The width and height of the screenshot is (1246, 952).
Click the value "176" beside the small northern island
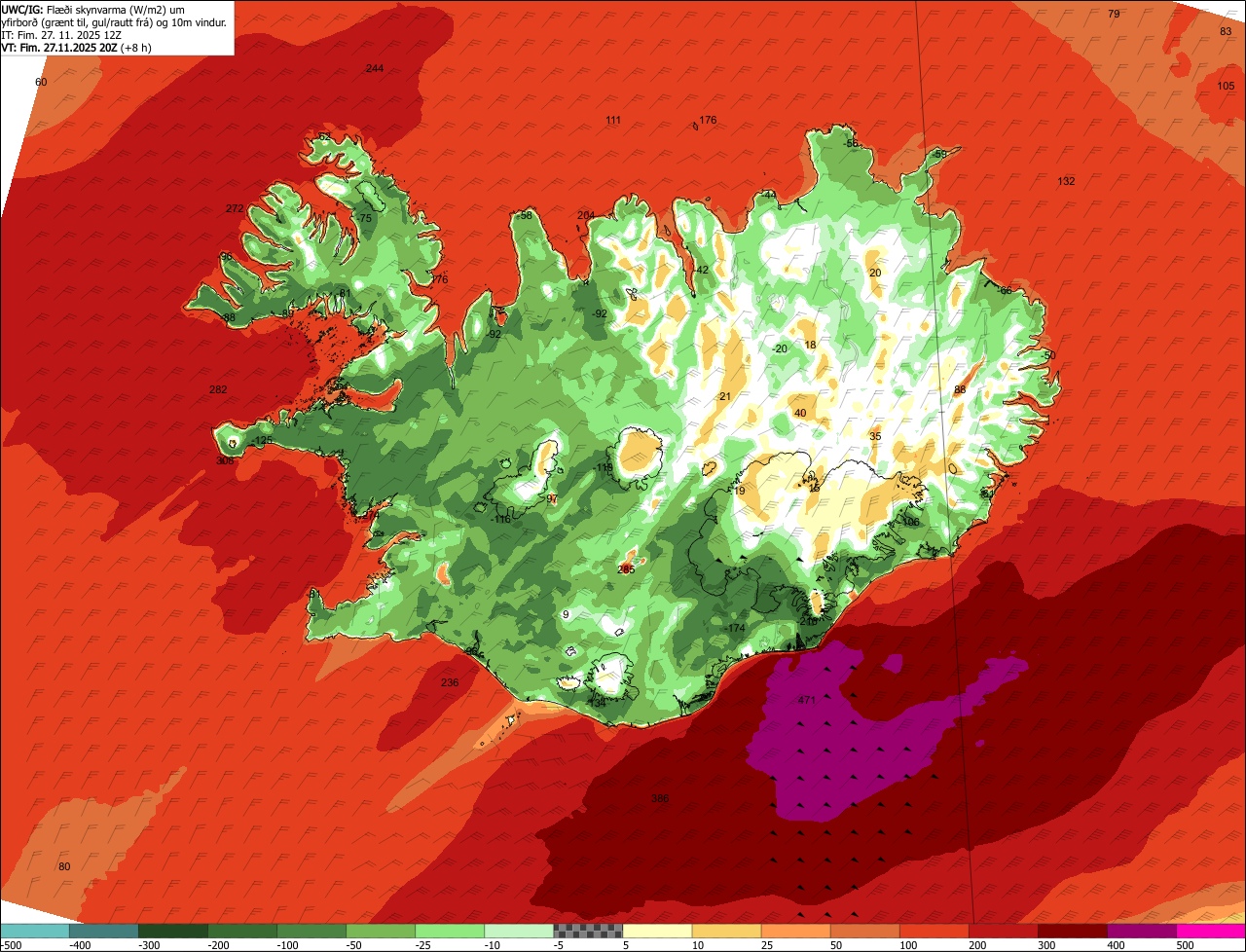[708, 121]
